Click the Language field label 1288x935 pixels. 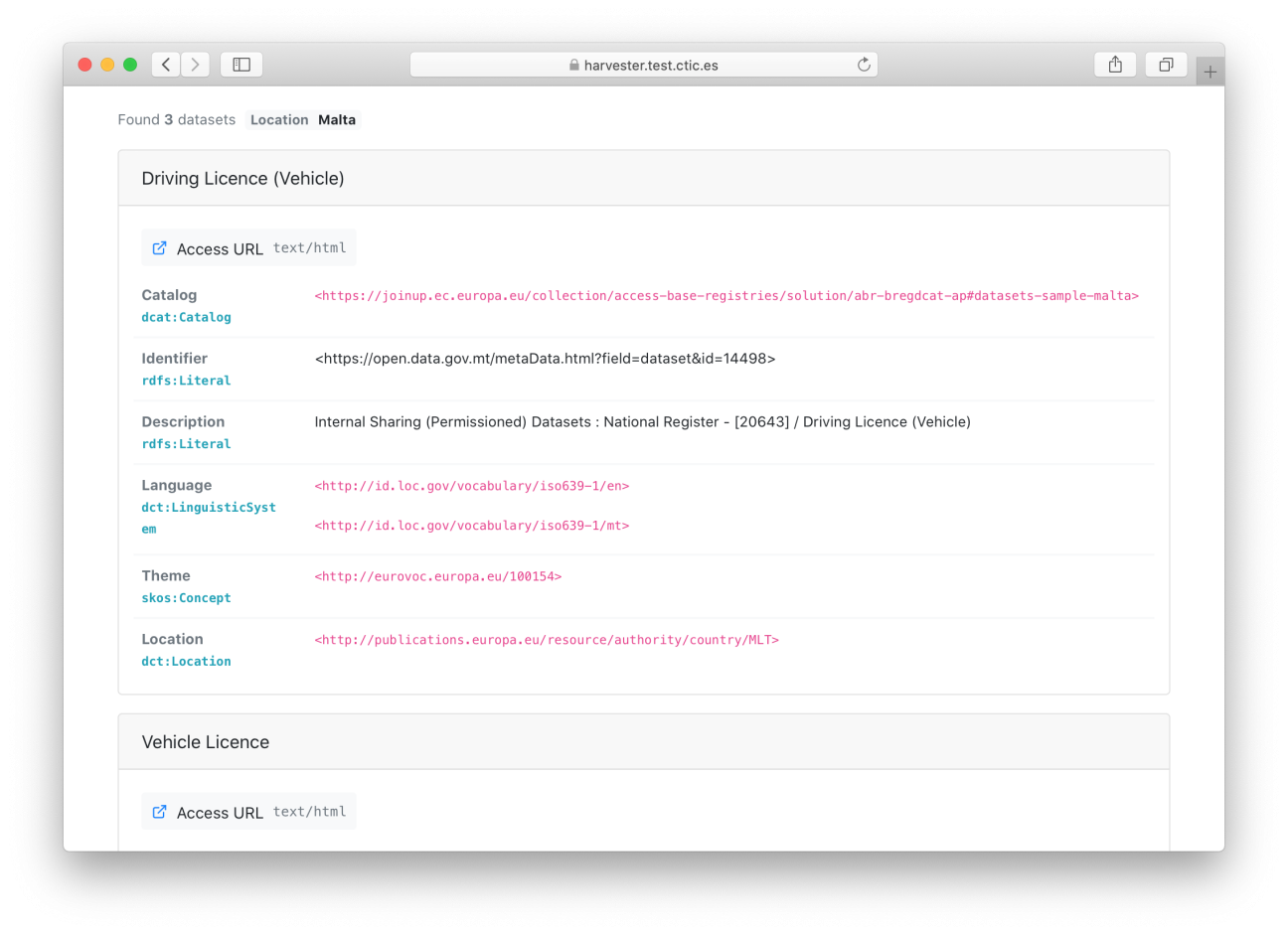click(x=177, y=486)
